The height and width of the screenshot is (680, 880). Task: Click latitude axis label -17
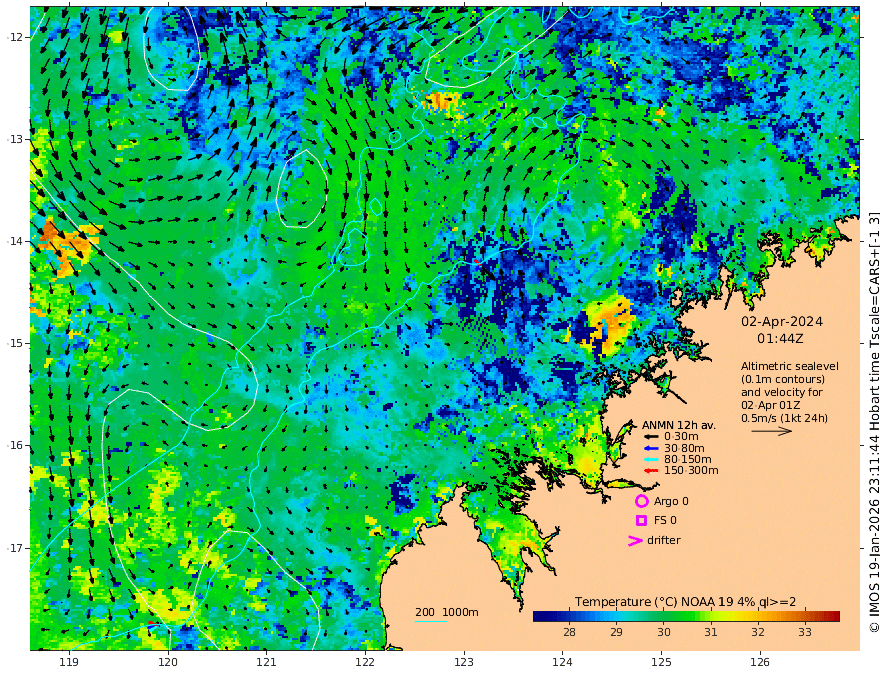(x=15, y=548)
